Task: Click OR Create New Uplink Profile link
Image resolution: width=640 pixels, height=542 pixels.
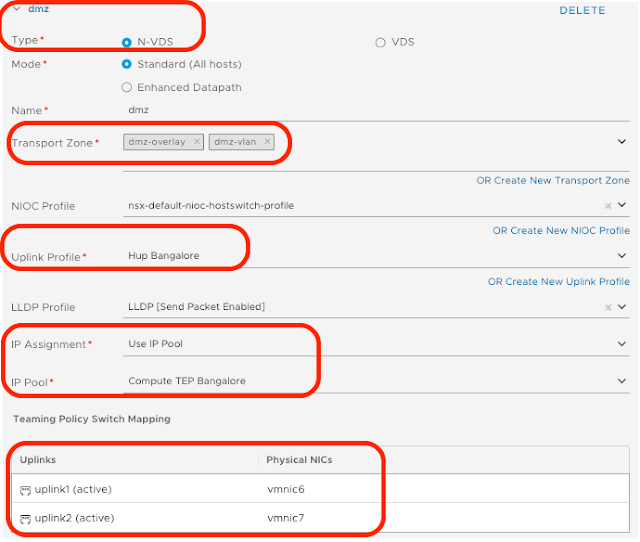Action: [x=558, y=282]
